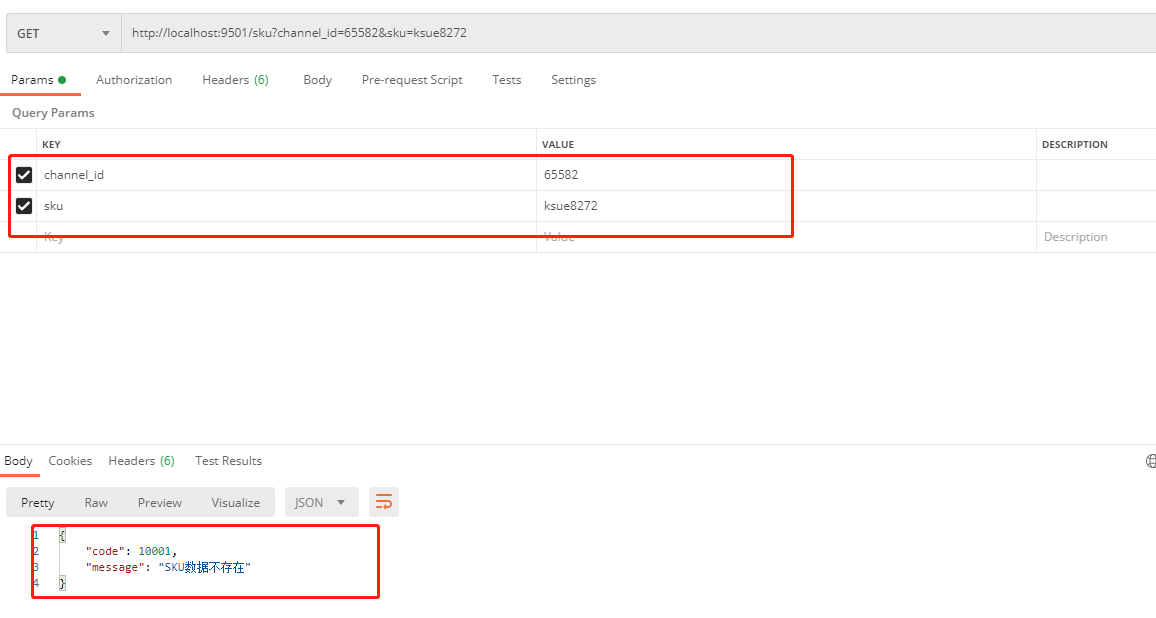1156x618 pixels.
Task: Click the globe network icon
Action: pyautogui.click(x=1151, y=461)
